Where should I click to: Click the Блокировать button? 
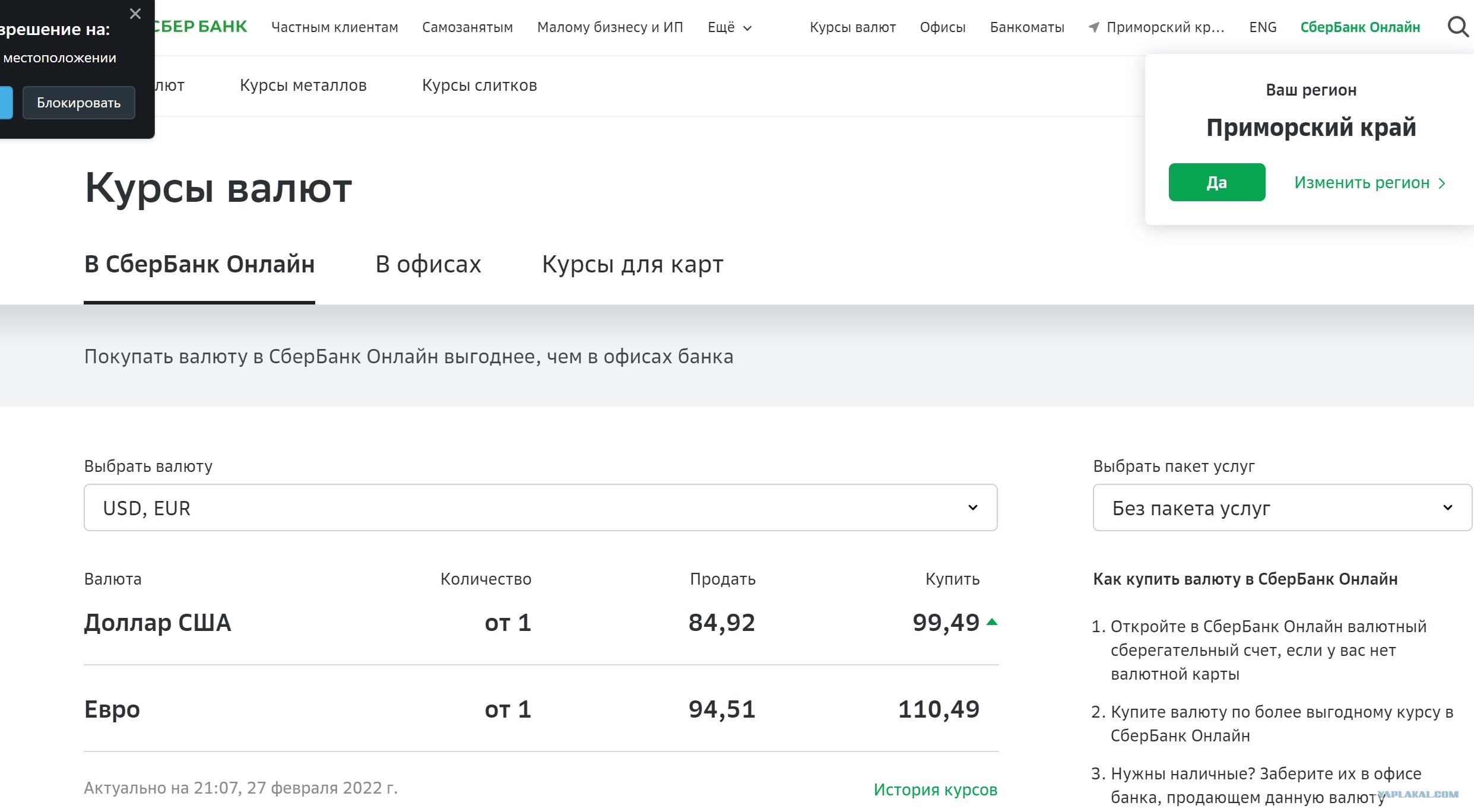click(x=79, y=103)
